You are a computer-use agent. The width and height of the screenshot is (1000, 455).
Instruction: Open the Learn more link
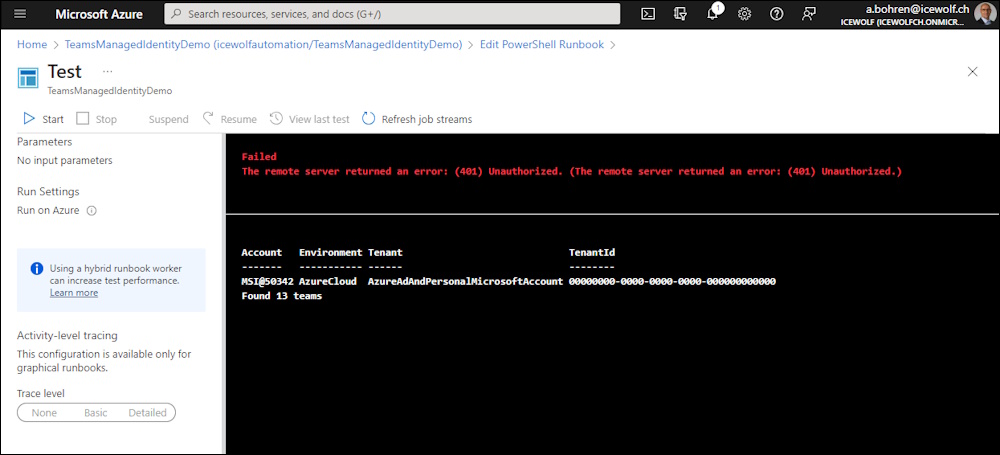coord(74,293)
